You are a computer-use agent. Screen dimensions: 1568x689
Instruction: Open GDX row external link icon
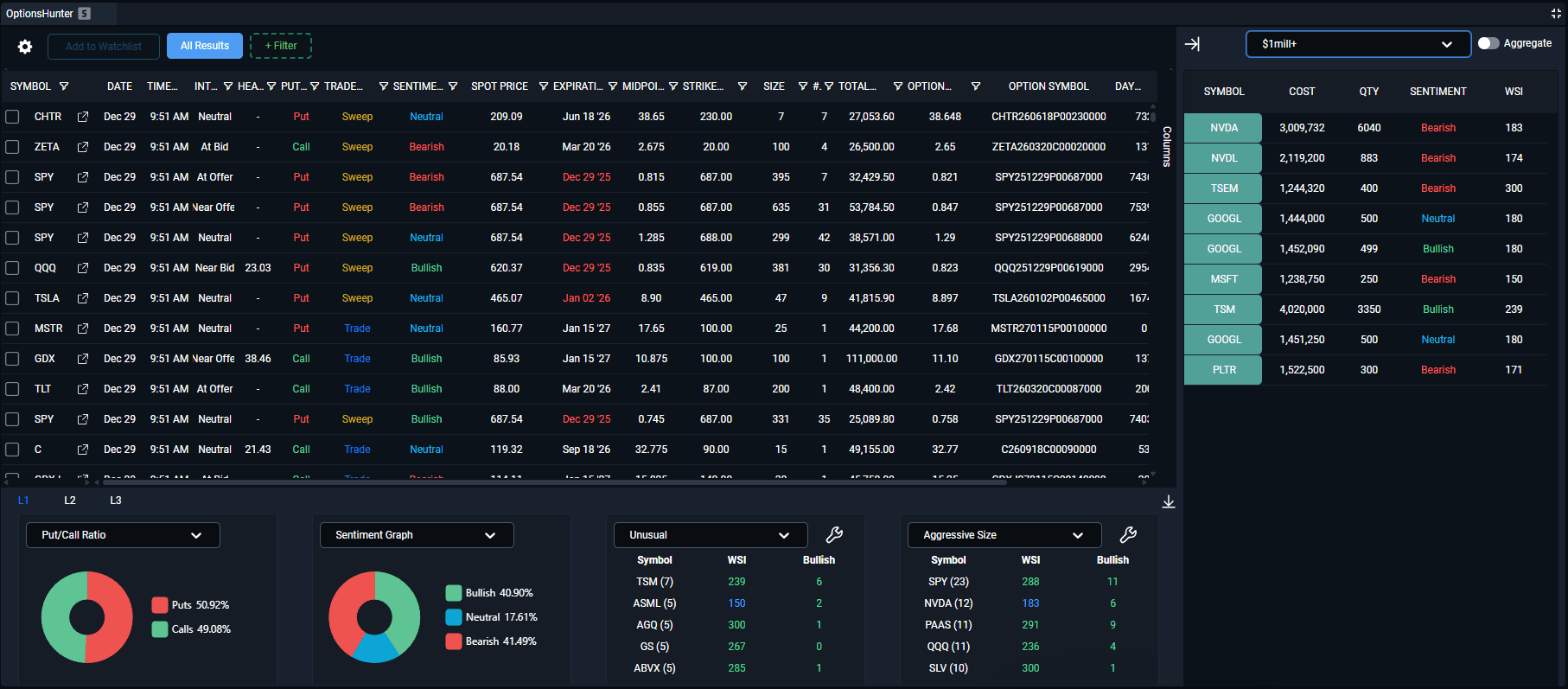point(83,359)
